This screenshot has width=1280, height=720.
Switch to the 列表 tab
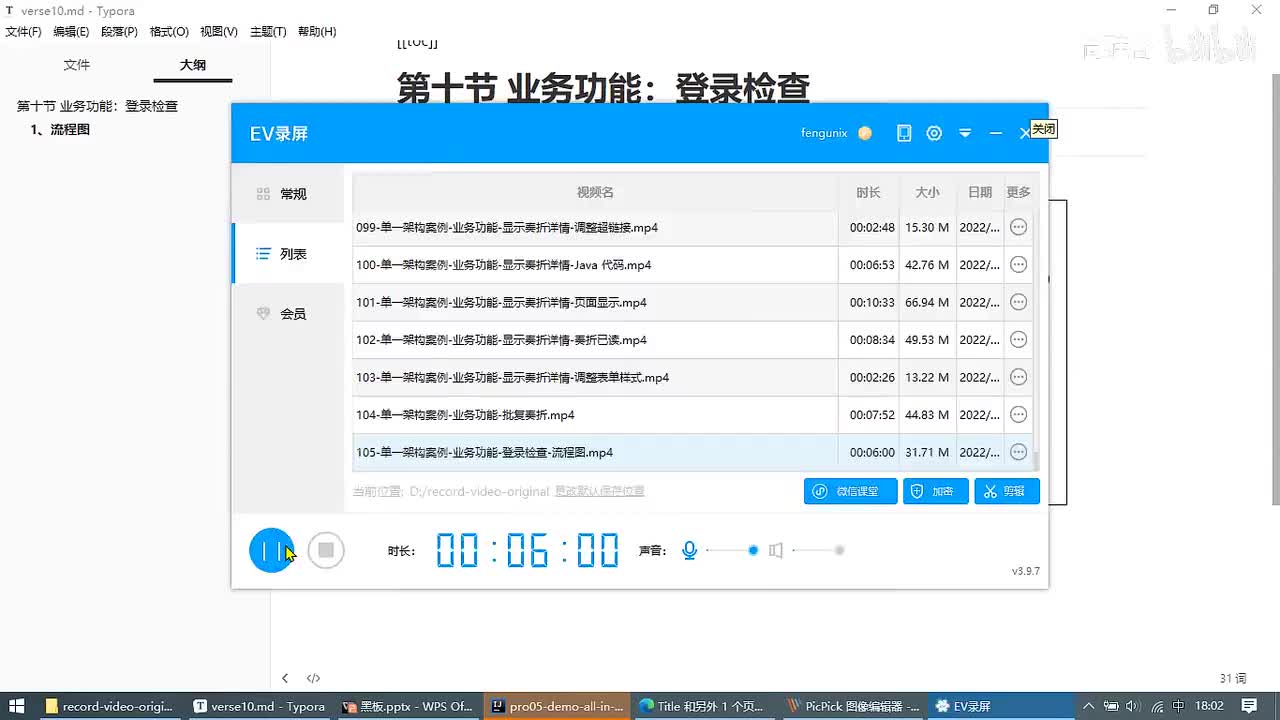tap(288, 254)
